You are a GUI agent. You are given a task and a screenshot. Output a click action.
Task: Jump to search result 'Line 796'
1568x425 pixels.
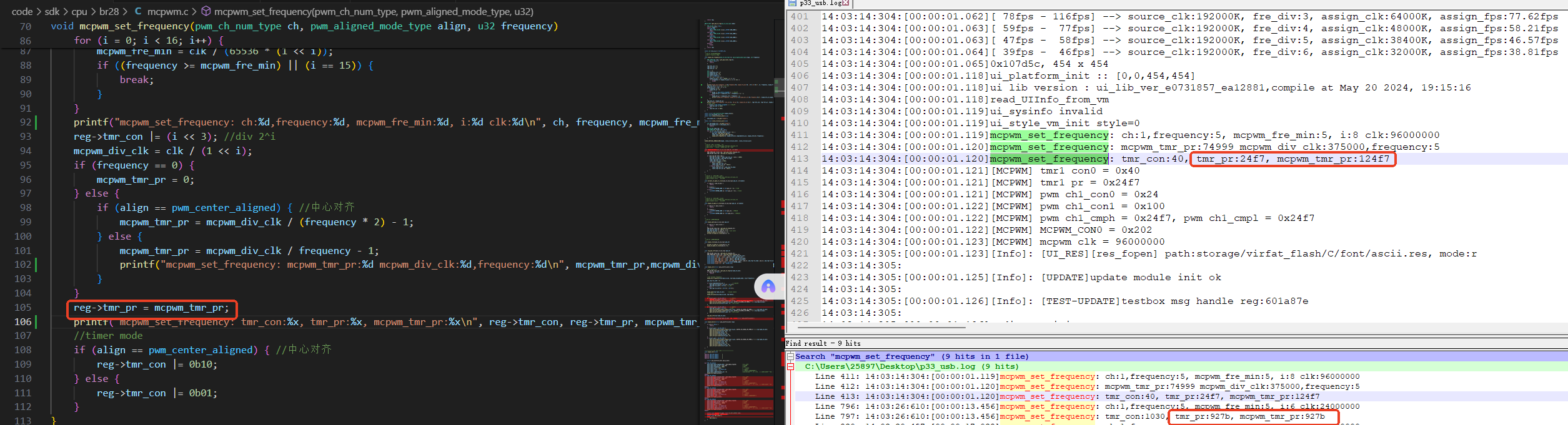tap(1087, 406)
